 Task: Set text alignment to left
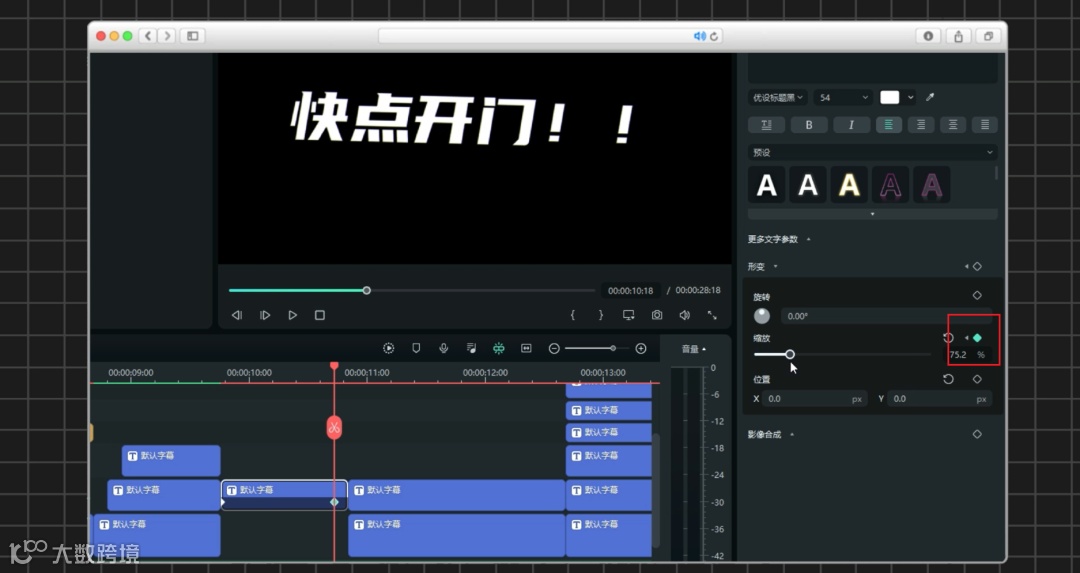pos(889,125)
